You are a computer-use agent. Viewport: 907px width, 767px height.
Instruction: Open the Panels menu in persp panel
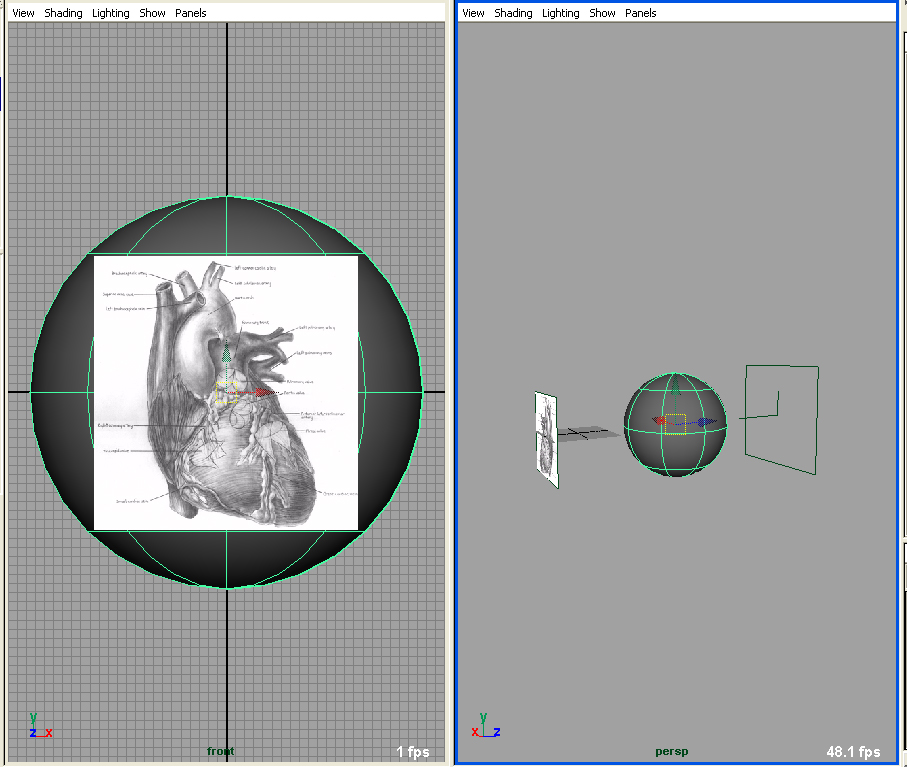pyautogui.click(x=640, y=13)
